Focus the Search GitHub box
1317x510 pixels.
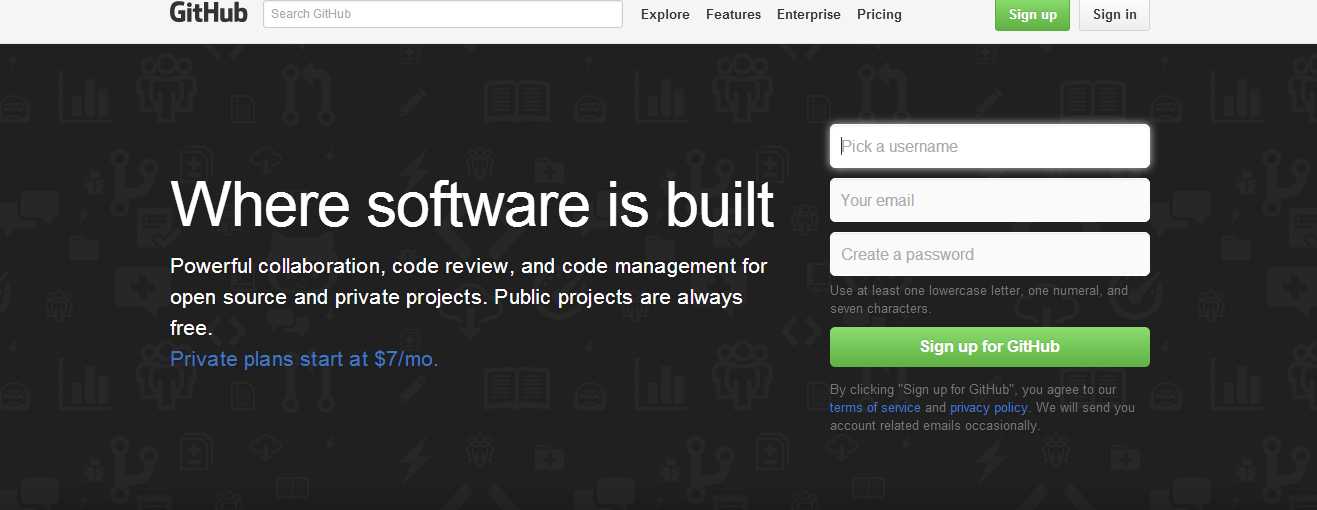443,14
